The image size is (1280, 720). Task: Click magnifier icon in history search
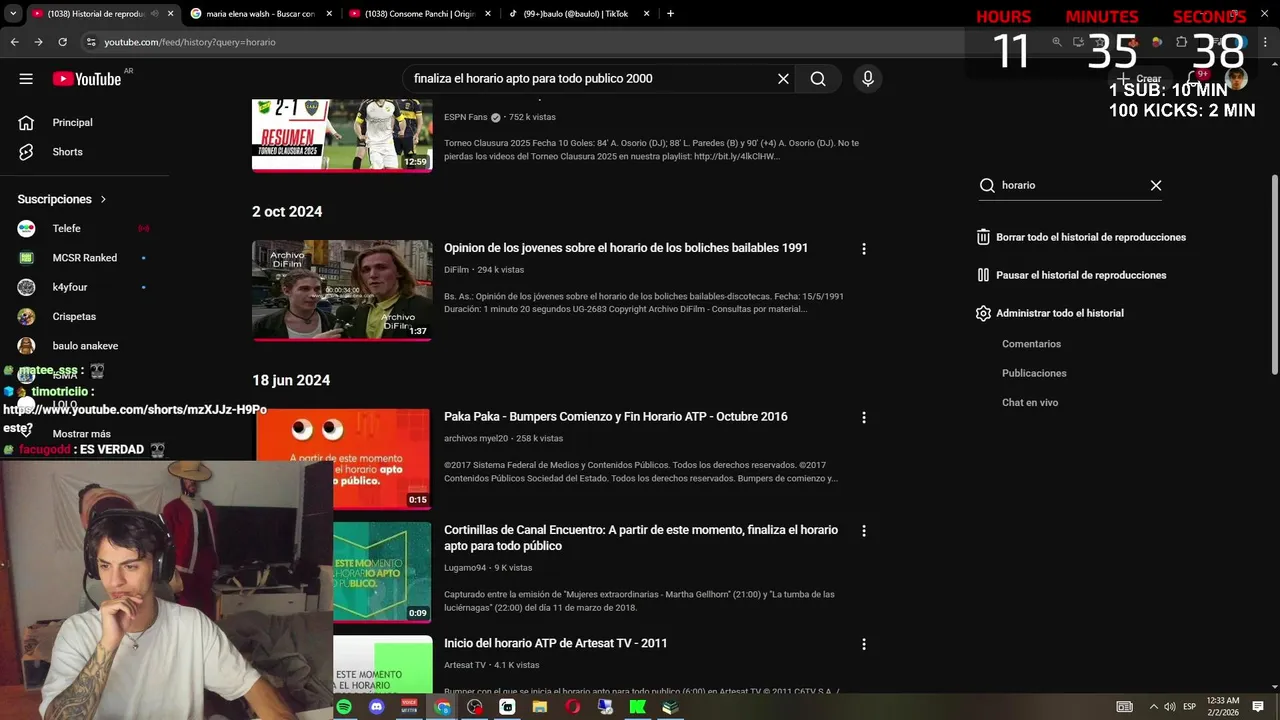[x=987, y=185]
